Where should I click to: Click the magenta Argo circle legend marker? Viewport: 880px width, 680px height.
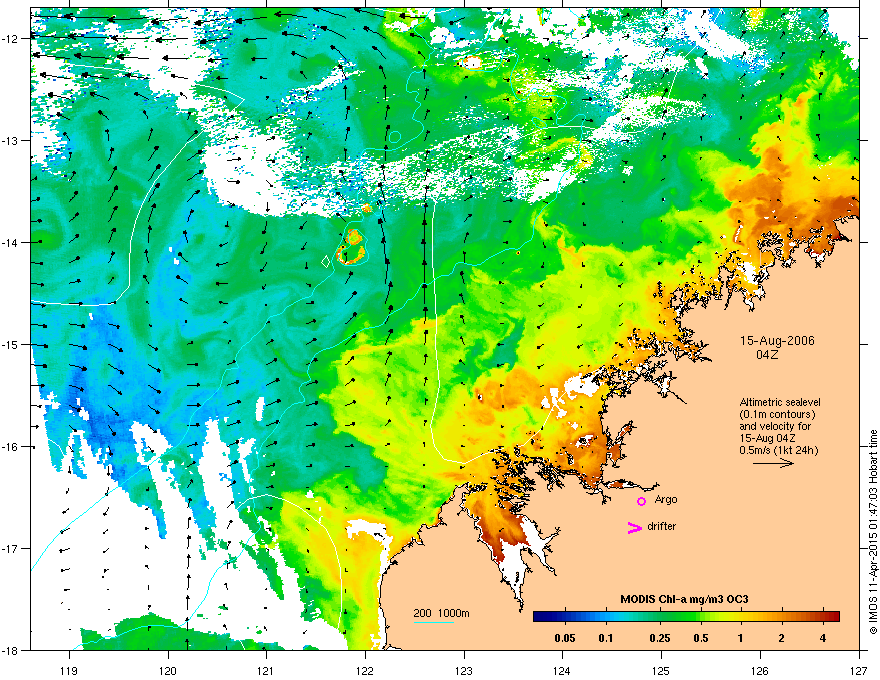[641, 501]
